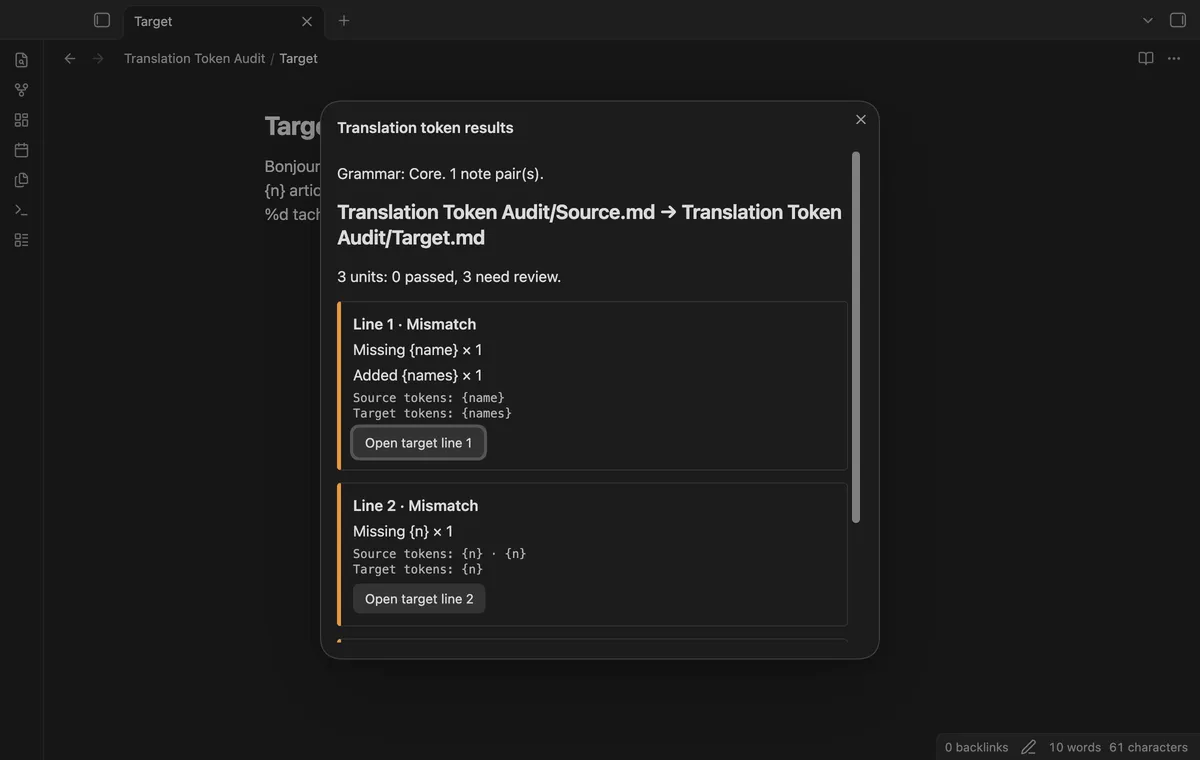1200x760 pixels.
Task: Open target line 1
Action: [x=418, y=443]
